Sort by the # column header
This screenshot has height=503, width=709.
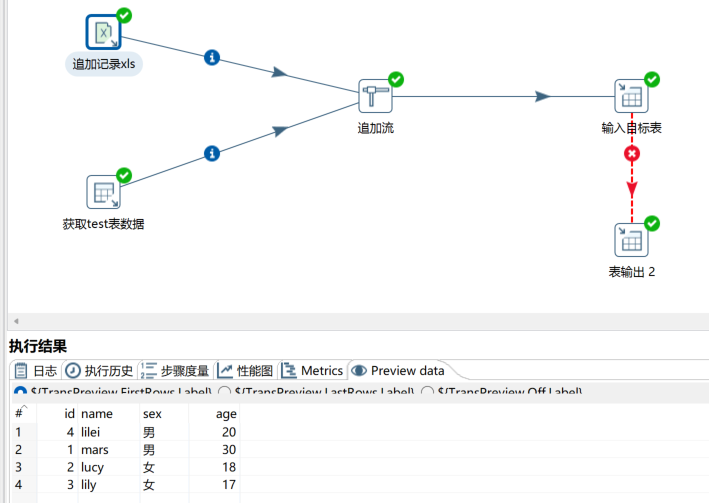(x=19, y=413)
